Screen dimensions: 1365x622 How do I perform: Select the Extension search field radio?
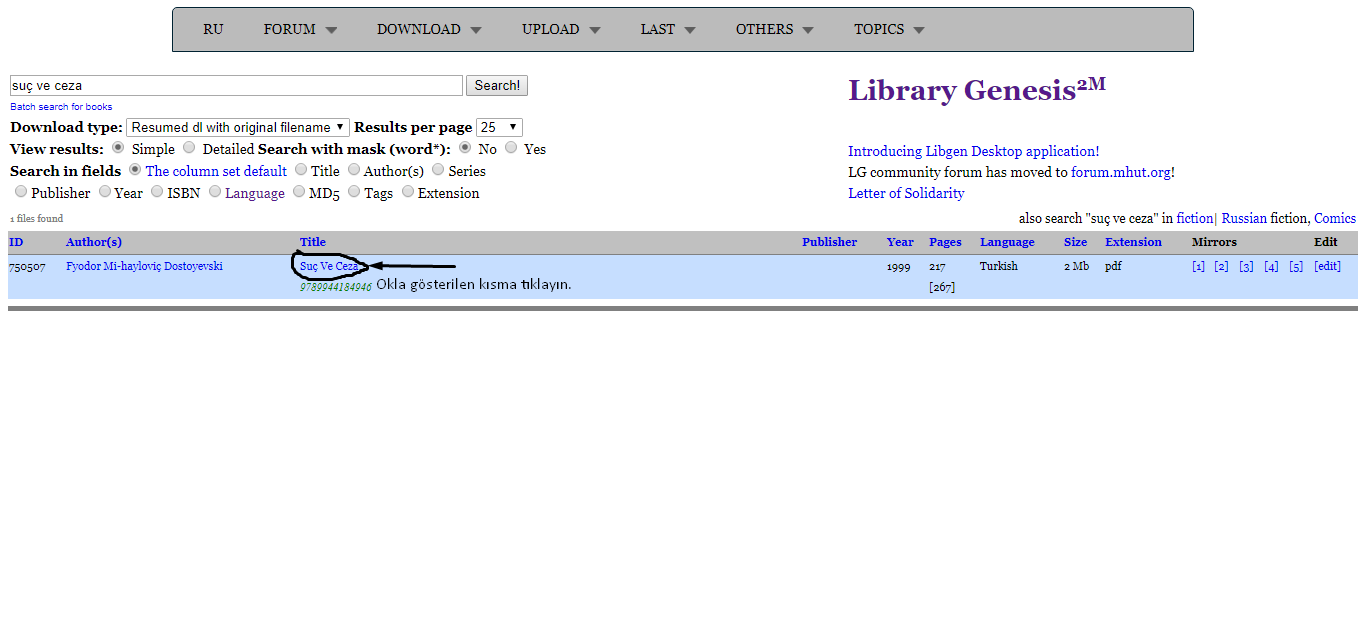[408, 192]
